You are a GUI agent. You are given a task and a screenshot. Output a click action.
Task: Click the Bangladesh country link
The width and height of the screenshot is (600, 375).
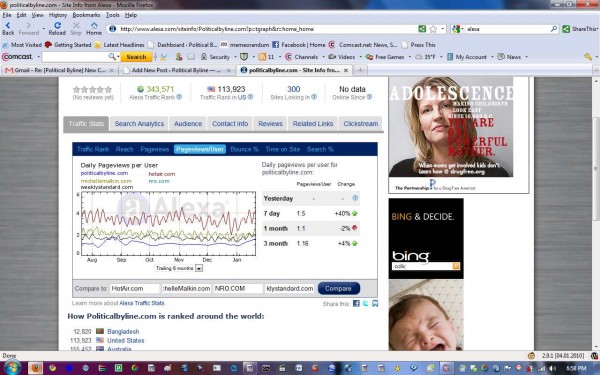click(123, 331)
